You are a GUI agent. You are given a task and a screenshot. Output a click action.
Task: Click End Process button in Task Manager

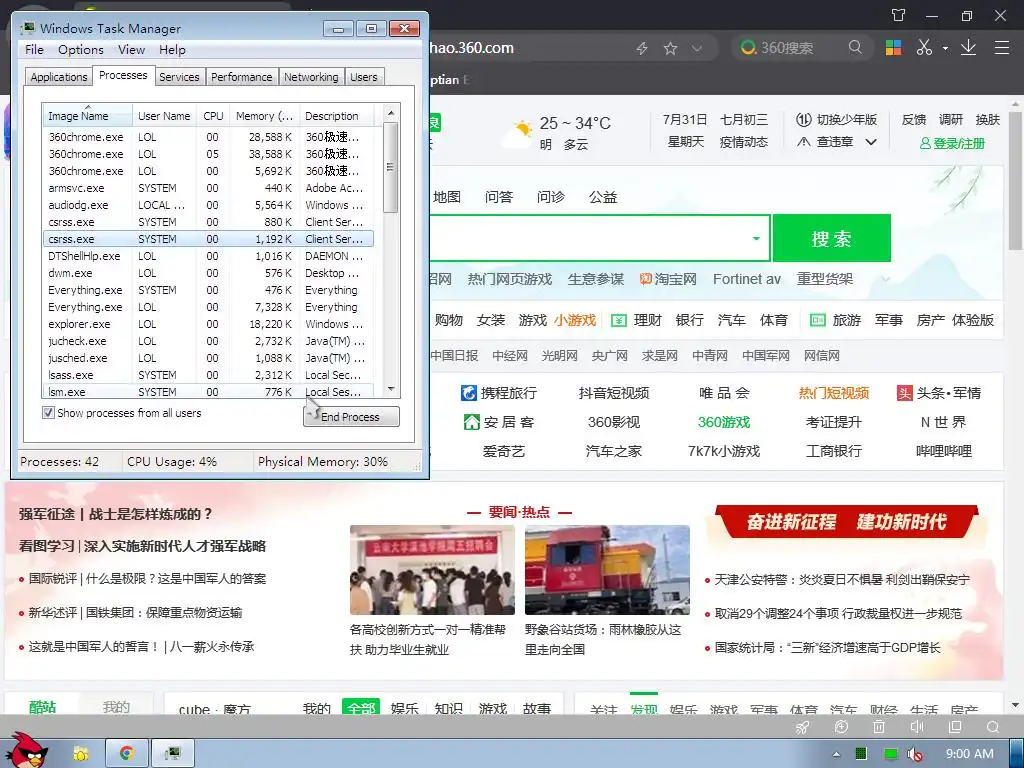351,417
